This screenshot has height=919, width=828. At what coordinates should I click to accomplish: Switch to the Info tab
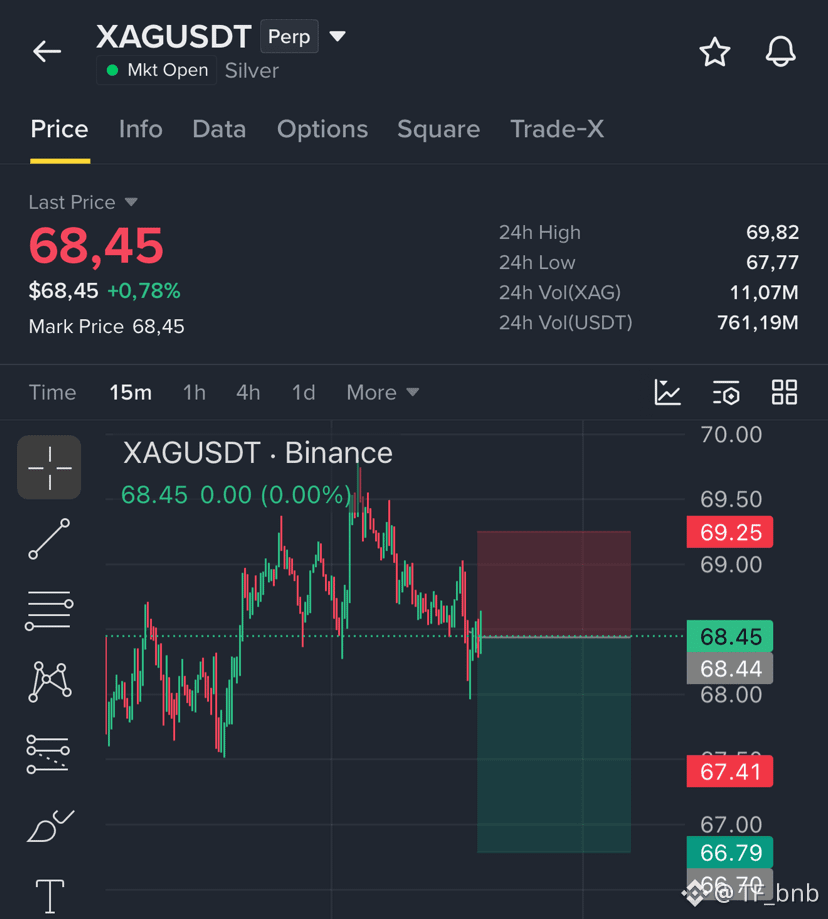pos(141,129)
